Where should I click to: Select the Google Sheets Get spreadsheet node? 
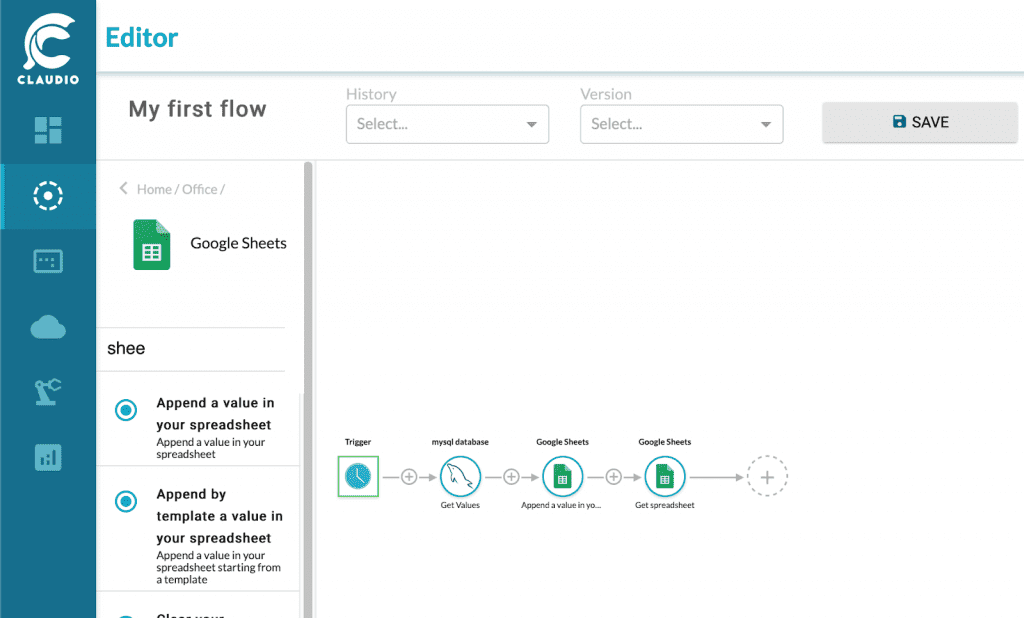665,476
